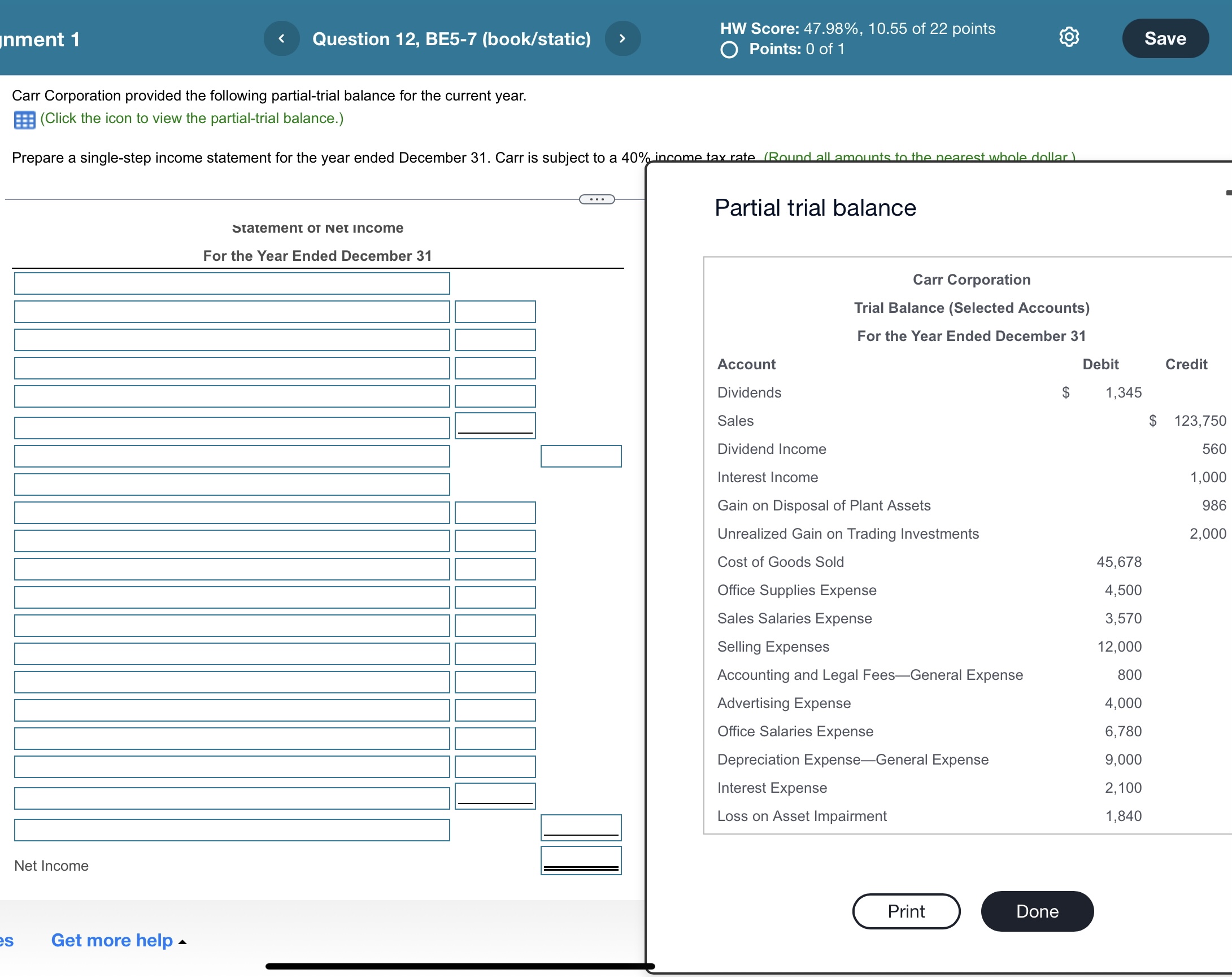Screen dimensions: 1232x978
Task: Go to the next question arrow
Action: click(x=622, y=39)
